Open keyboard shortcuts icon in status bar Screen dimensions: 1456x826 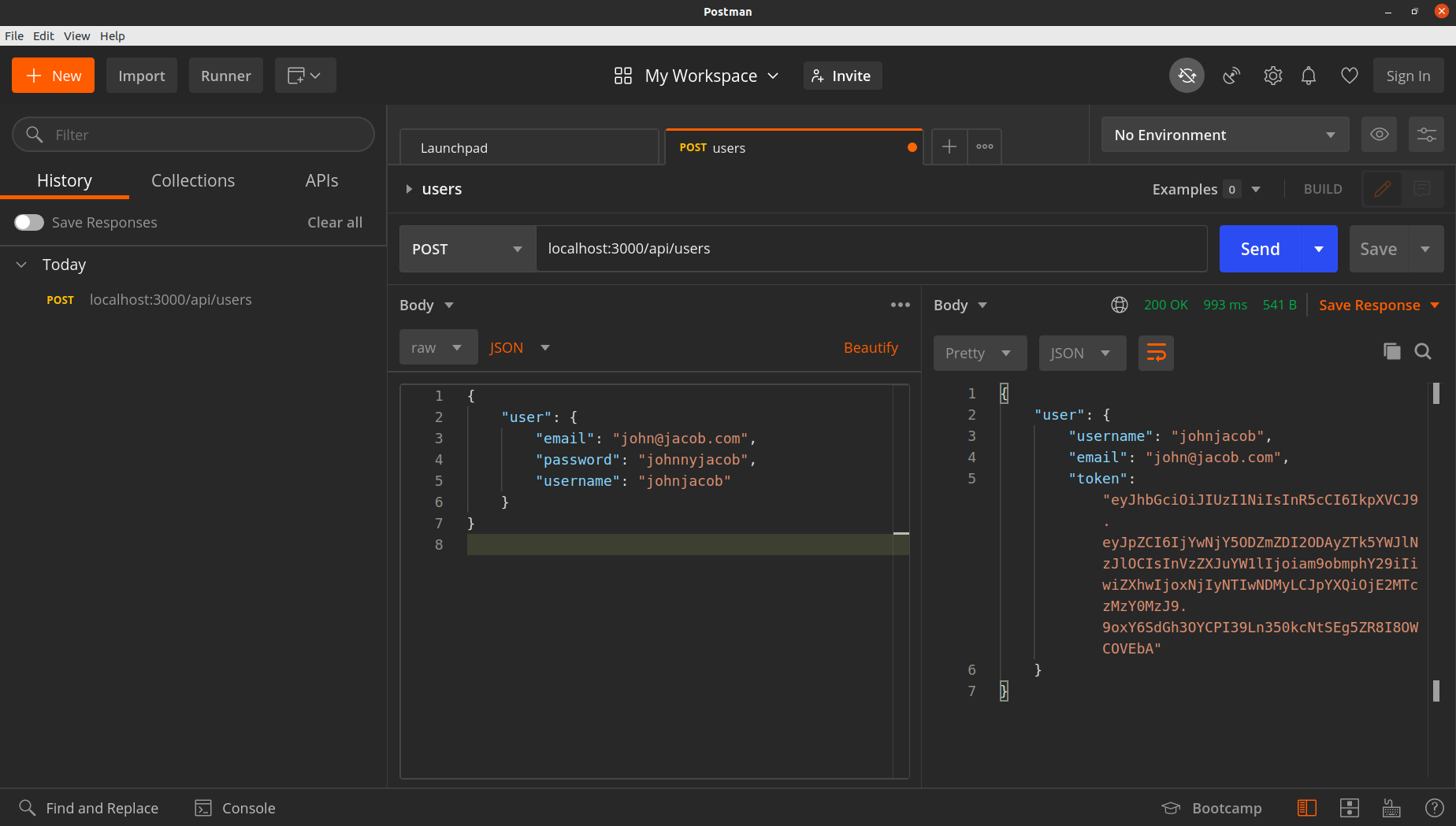pyautogui.click(x=1392, y=808)
